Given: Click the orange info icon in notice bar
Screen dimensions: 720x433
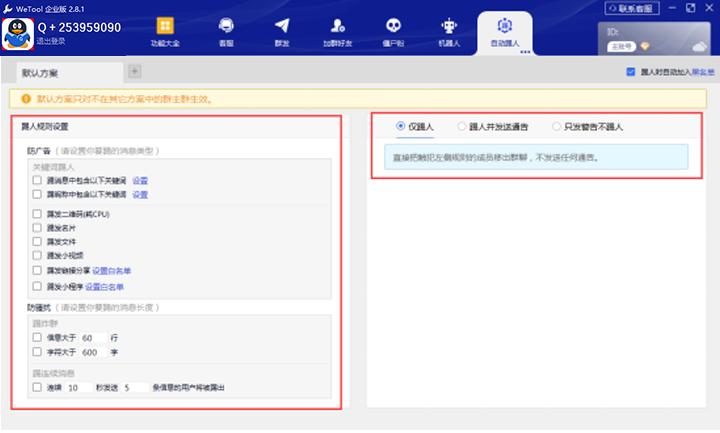Looking at the screenshot, I should pyautogui.click(x=26, y=99).
